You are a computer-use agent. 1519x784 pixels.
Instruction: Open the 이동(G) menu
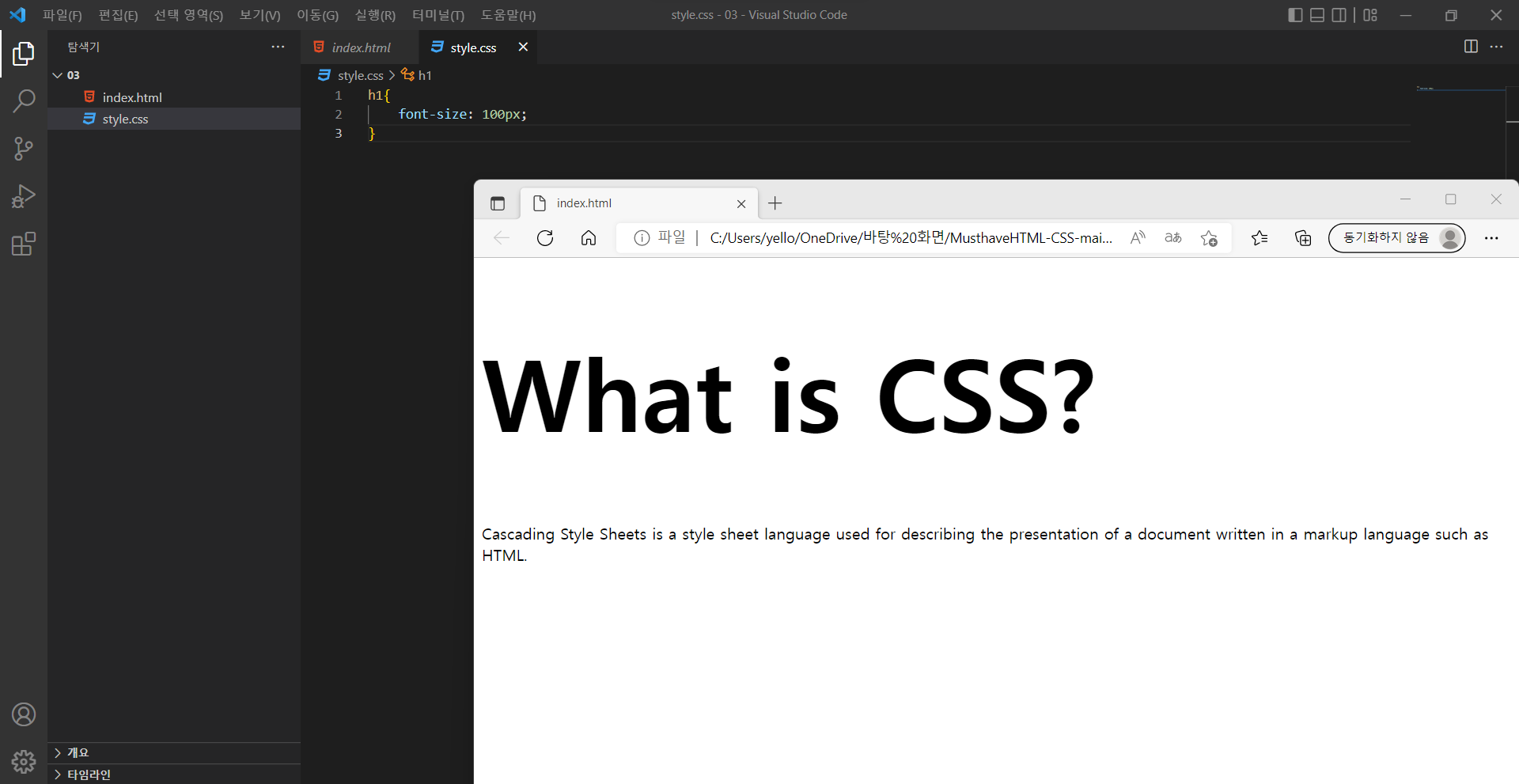317,15
